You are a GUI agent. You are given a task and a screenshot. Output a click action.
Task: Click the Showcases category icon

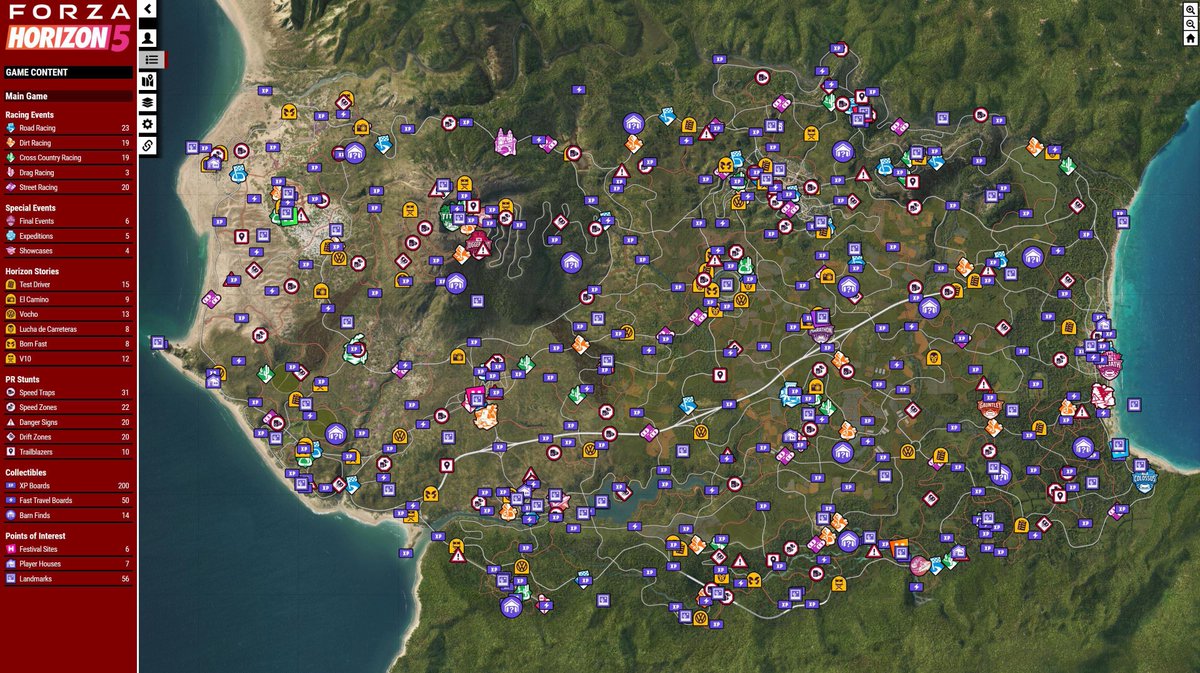pos(11,251)
